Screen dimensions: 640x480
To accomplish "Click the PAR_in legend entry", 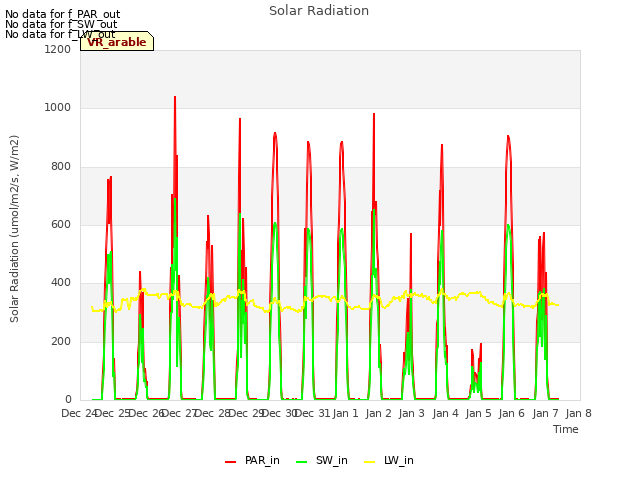I will (252, 460).
